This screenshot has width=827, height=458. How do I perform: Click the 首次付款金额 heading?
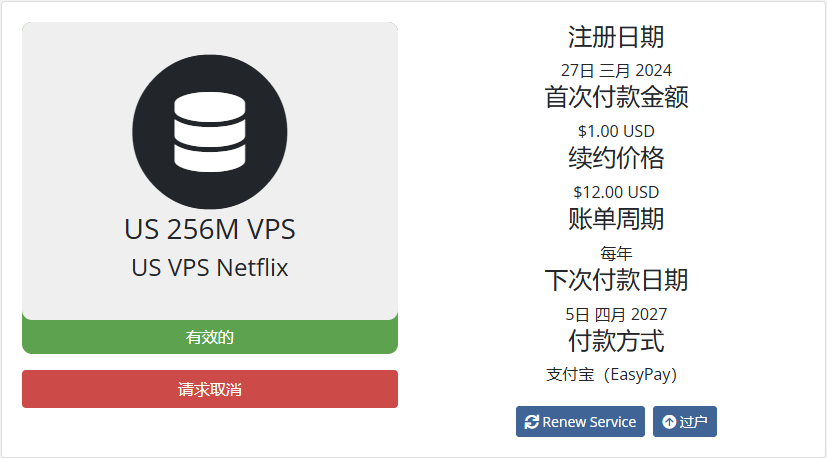[616, 97]
